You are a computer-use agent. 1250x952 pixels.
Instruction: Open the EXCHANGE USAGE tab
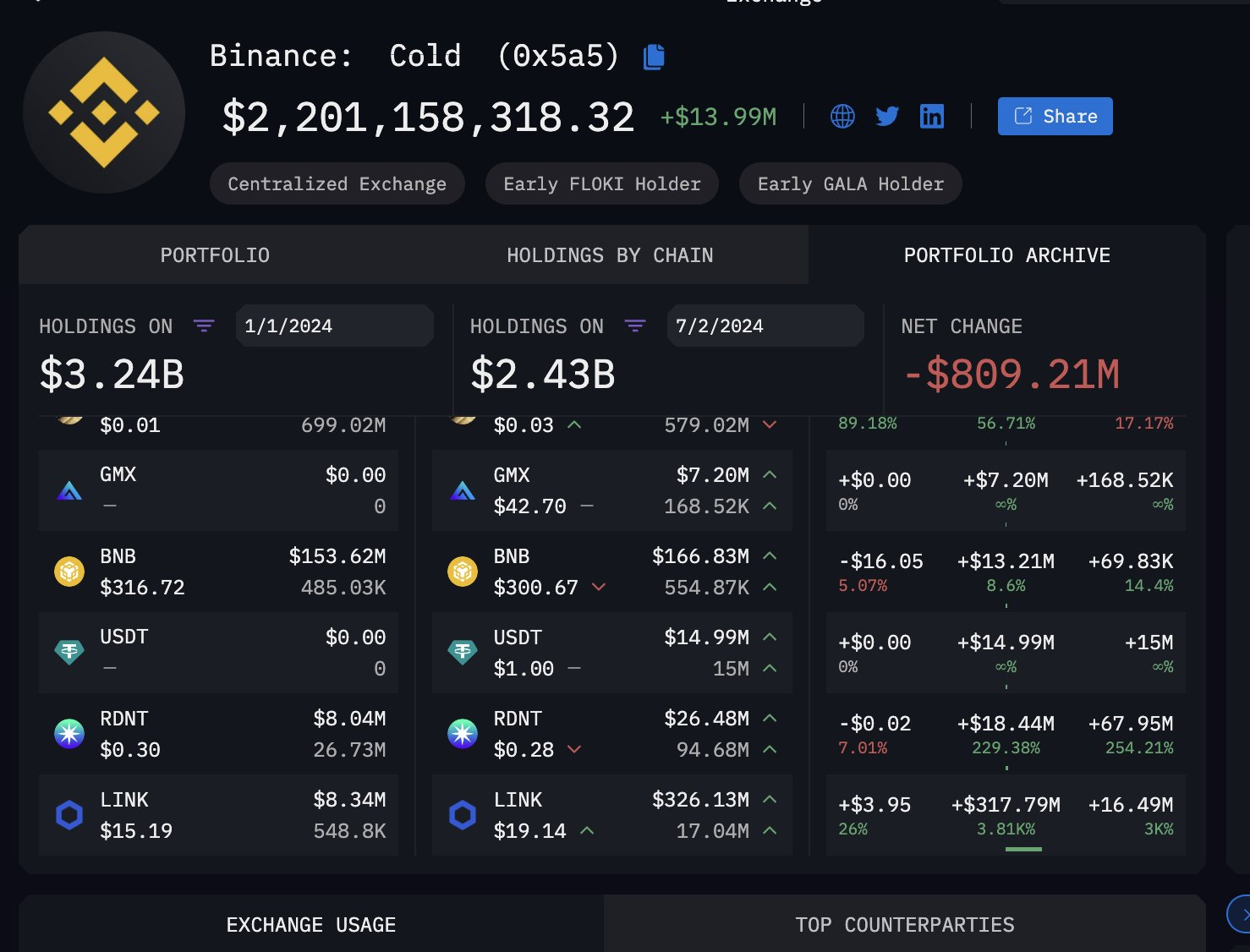(311, 924)
